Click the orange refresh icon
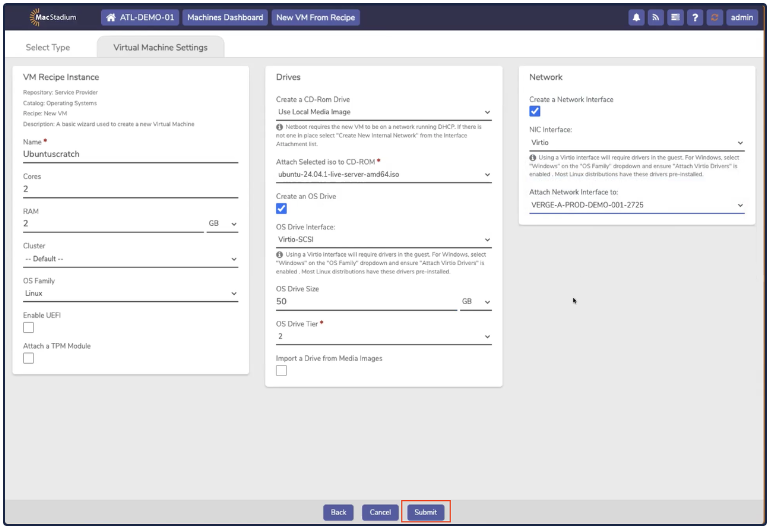The width and height of the screenshot is (769, 528). [715, 17]
